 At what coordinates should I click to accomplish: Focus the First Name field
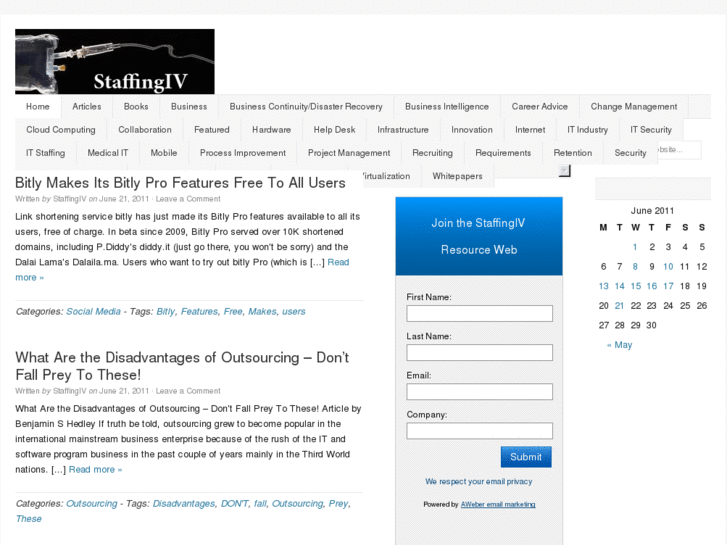coord(479,314)
